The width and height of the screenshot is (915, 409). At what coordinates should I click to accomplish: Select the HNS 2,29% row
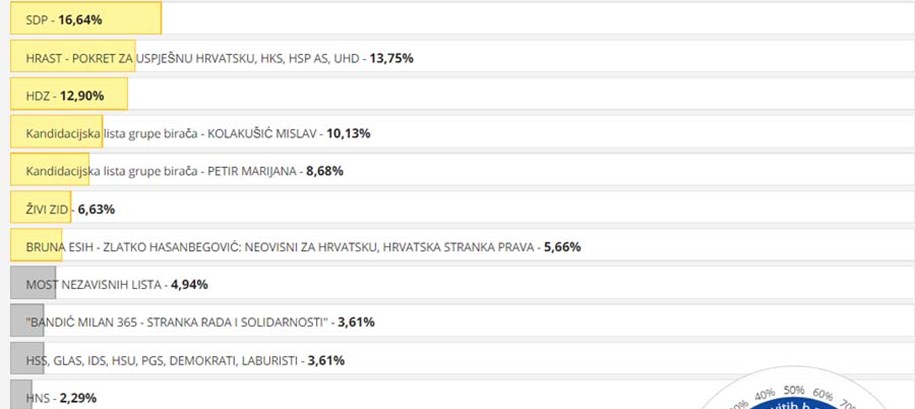click(462, 394)
